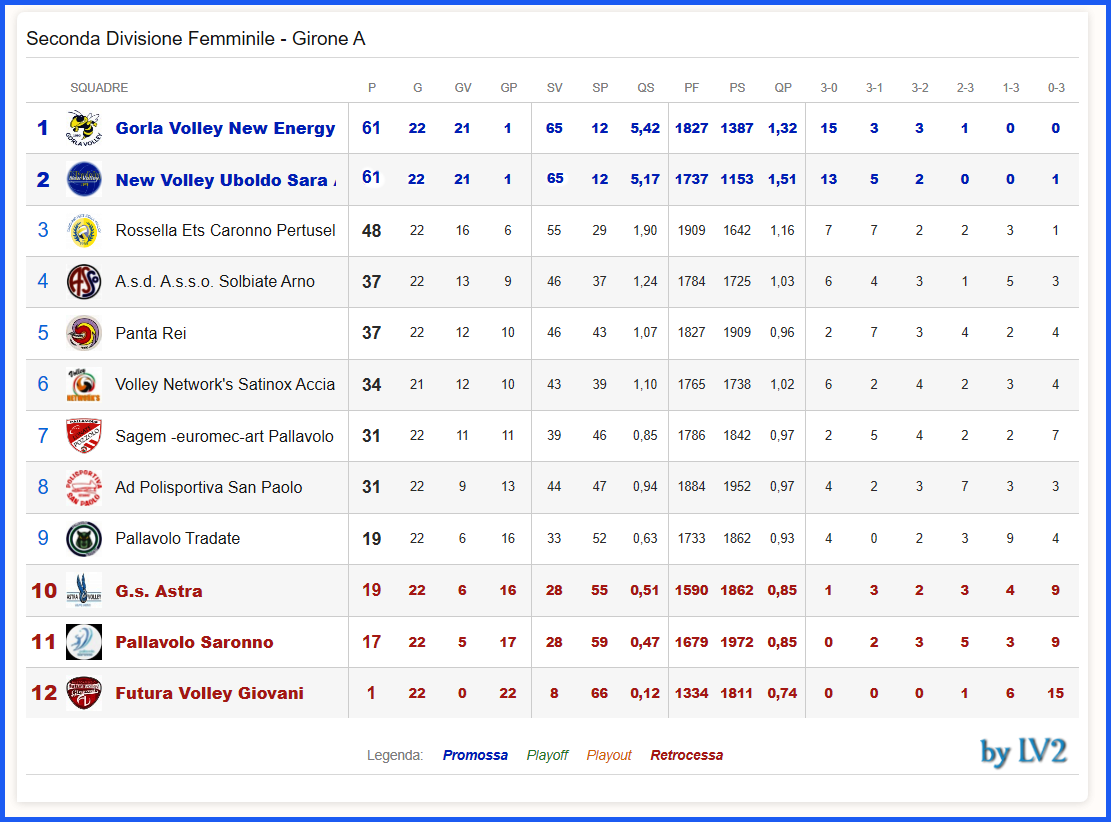Viewport: 1111px width, 822px height.
Task: Click Gorla Volley's 5,42 QS value
Action: 645,128
